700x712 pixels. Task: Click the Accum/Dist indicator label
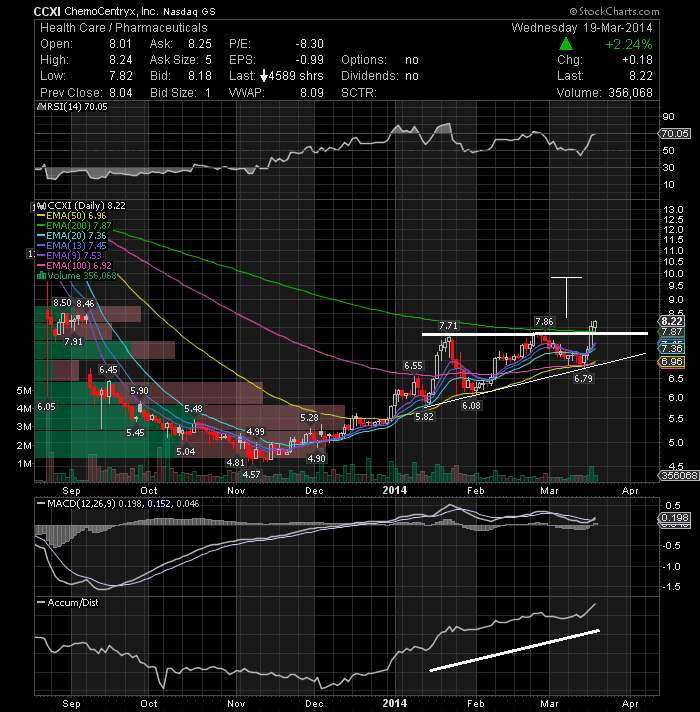pyautogui.click(x=73, y=603)
